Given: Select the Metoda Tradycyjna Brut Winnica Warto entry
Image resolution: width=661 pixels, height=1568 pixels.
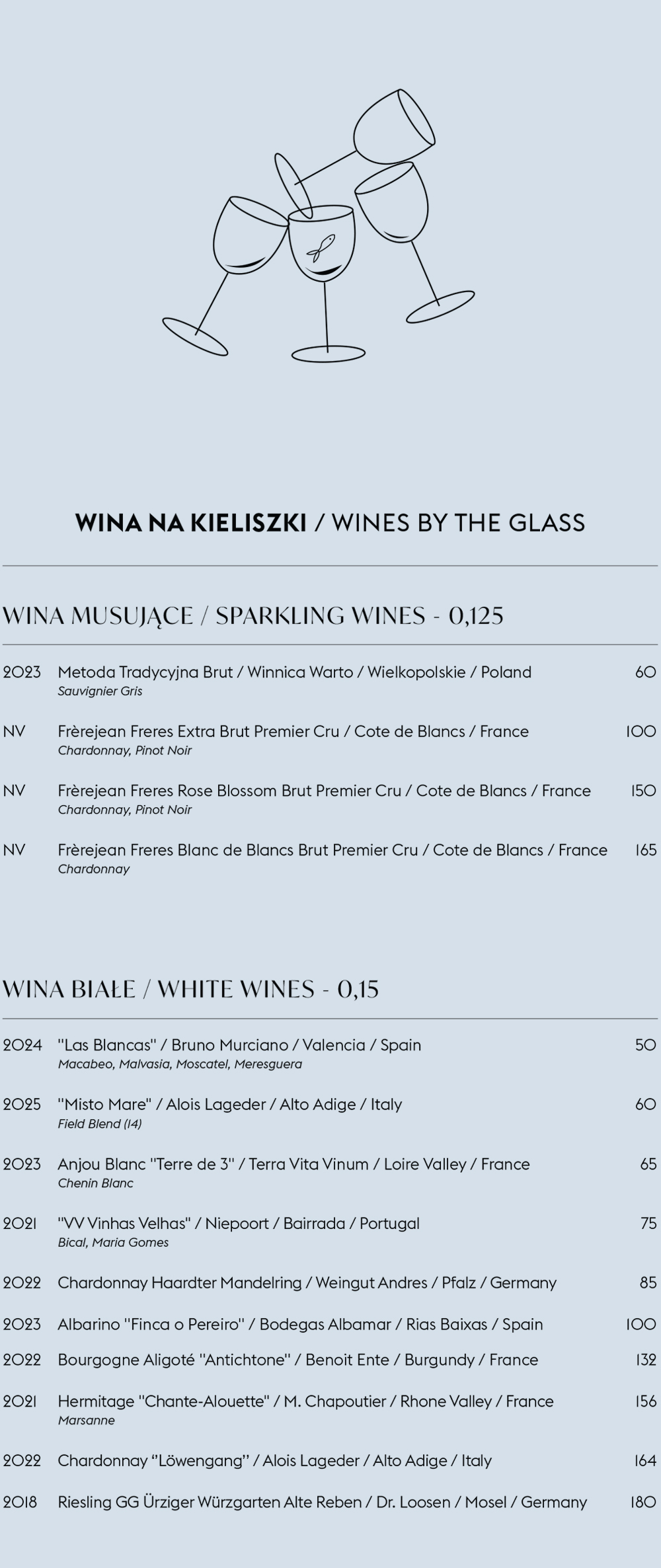Looking at the screenshot, I should pos(295,672).
